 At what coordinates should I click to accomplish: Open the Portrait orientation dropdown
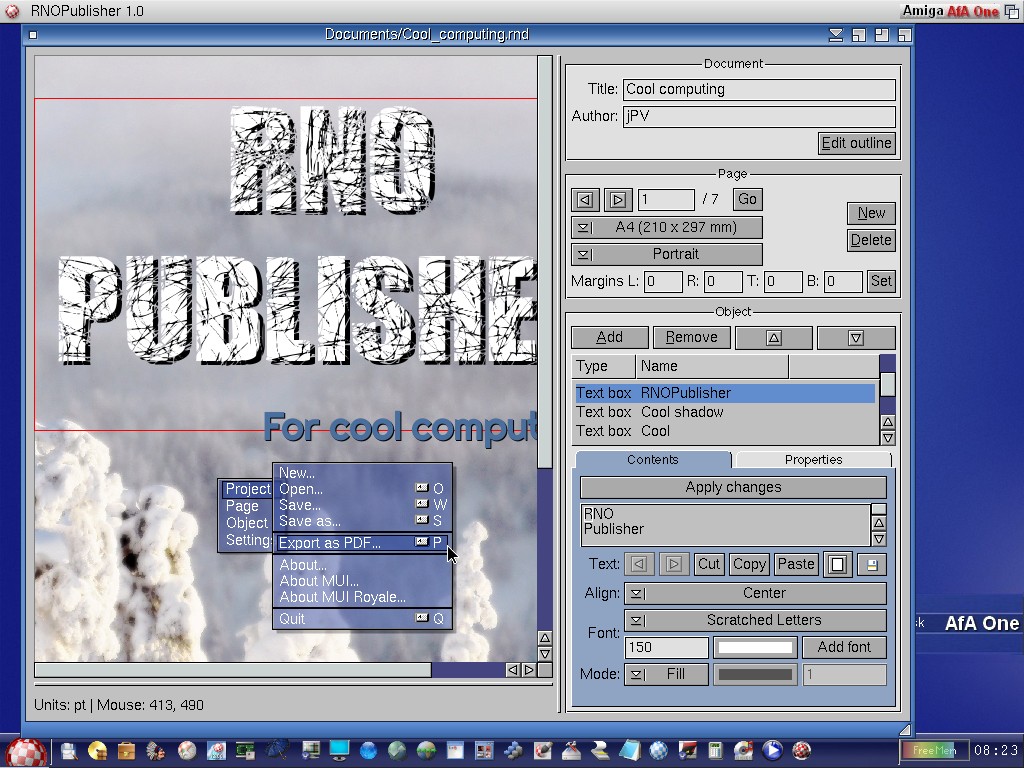pyautogui.click(x=666, y=254)
